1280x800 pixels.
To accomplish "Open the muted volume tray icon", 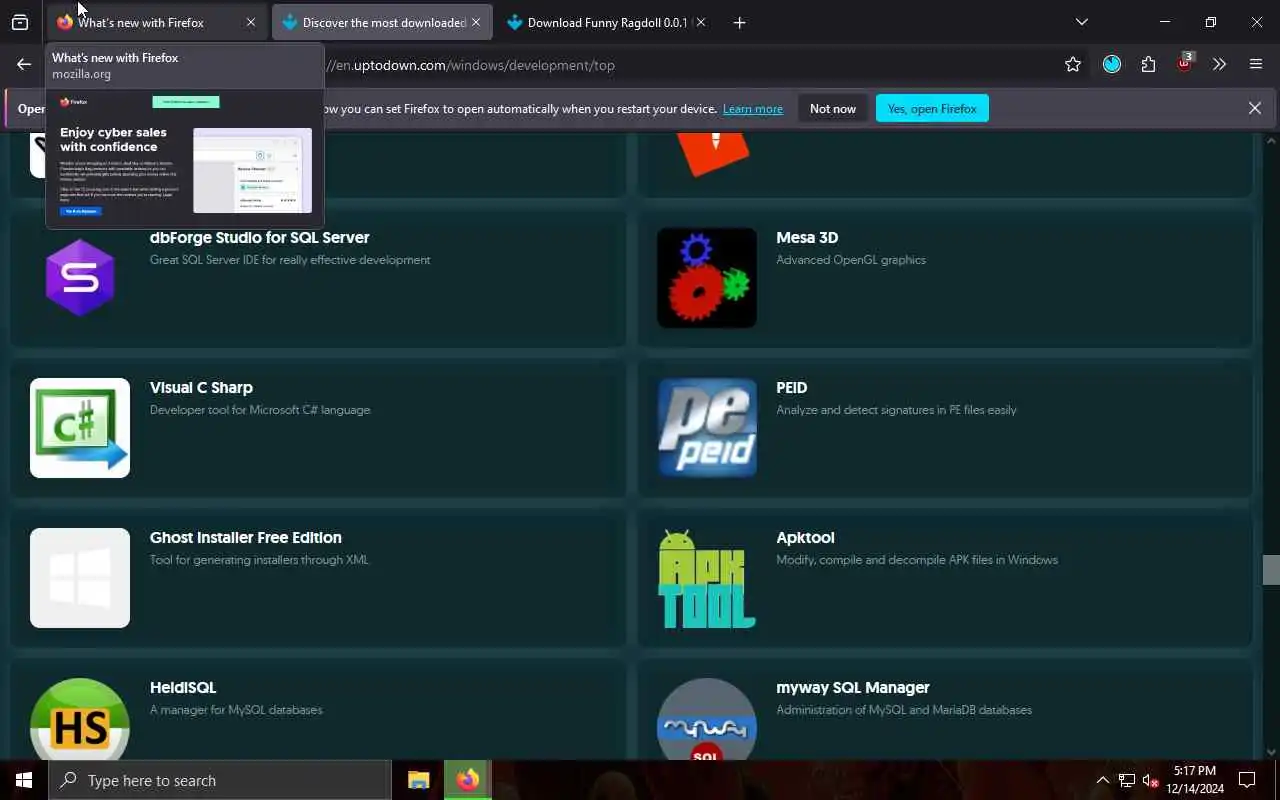I will [x=1151, y=781].
